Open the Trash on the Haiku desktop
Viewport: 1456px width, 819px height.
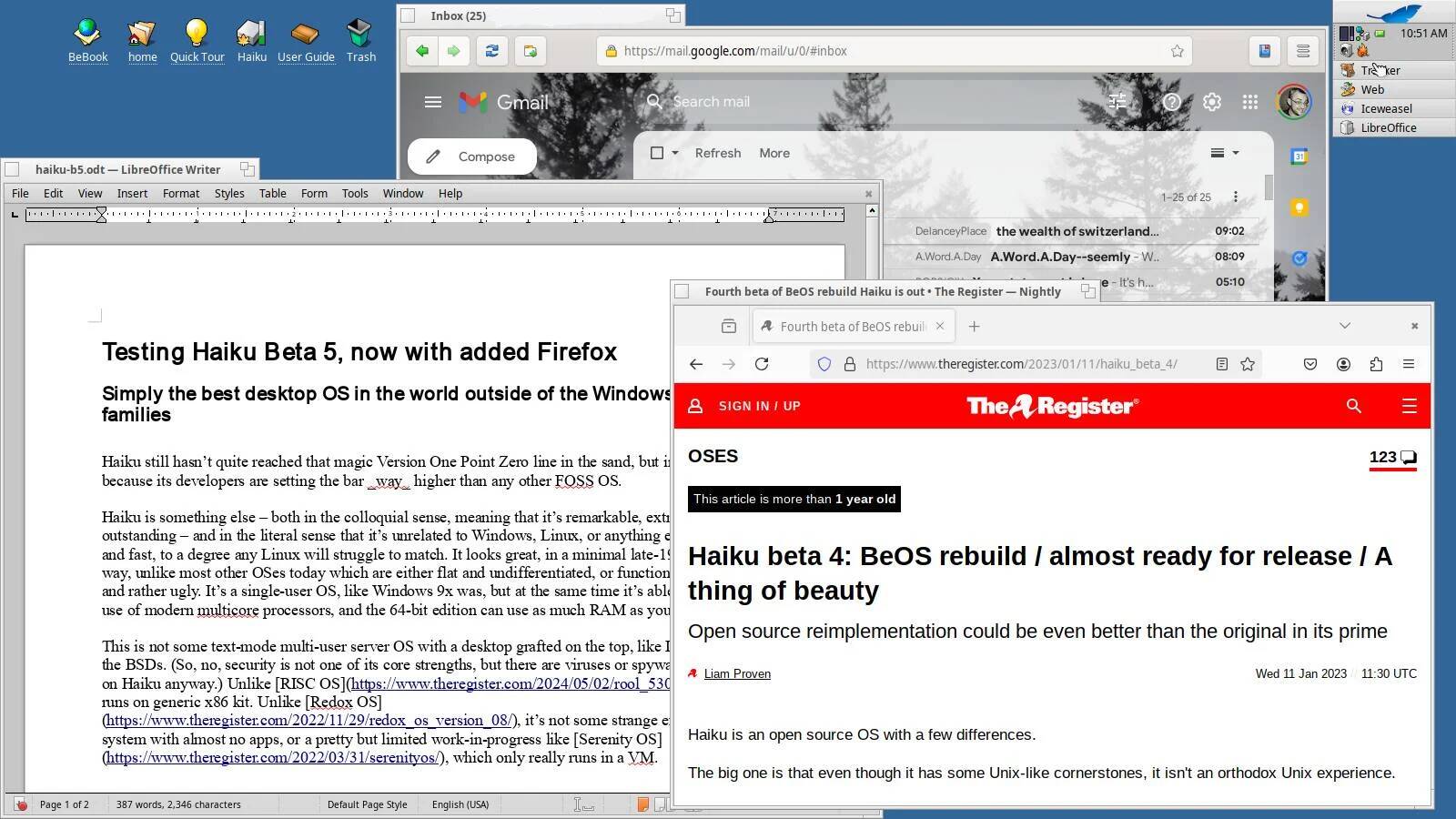360,30
